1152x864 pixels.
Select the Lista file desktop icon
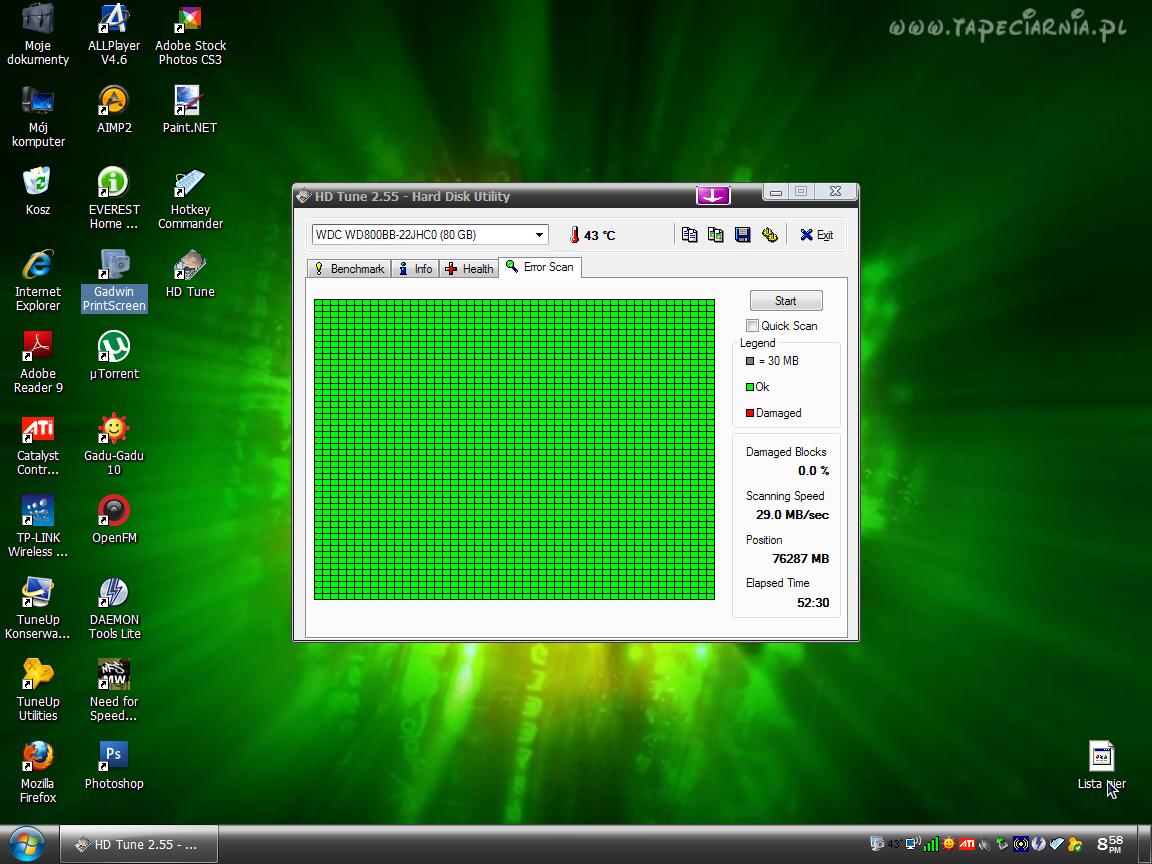coord(1101,766)
